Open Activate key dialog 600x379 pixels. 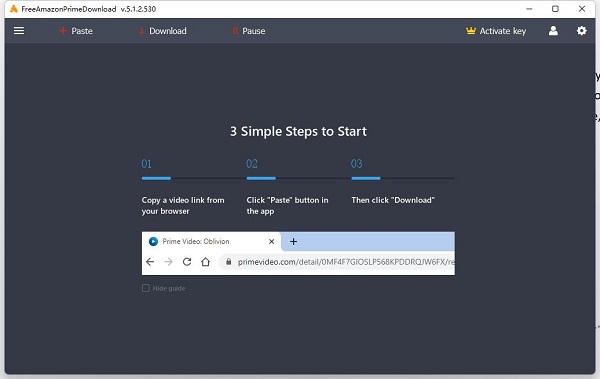coord(496,31)
